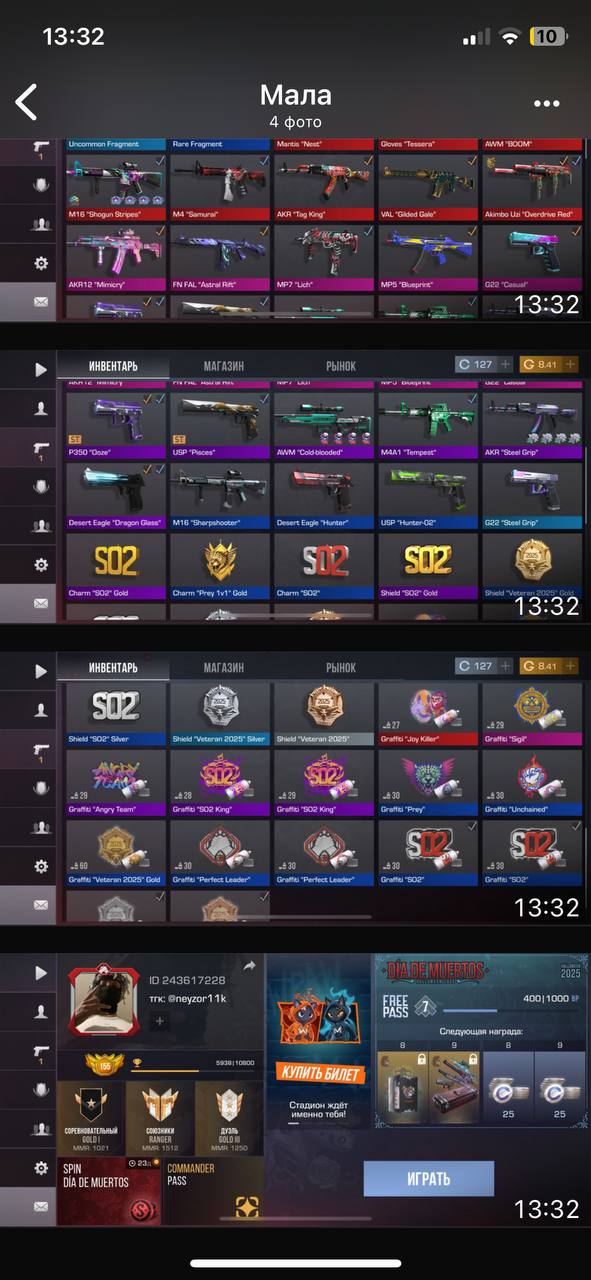Image resolution: width=591 pixels, height=1280 pixels.
Task: Click the plus next to 127 above AKR "Steel Grip"
Action: (506, 364)
